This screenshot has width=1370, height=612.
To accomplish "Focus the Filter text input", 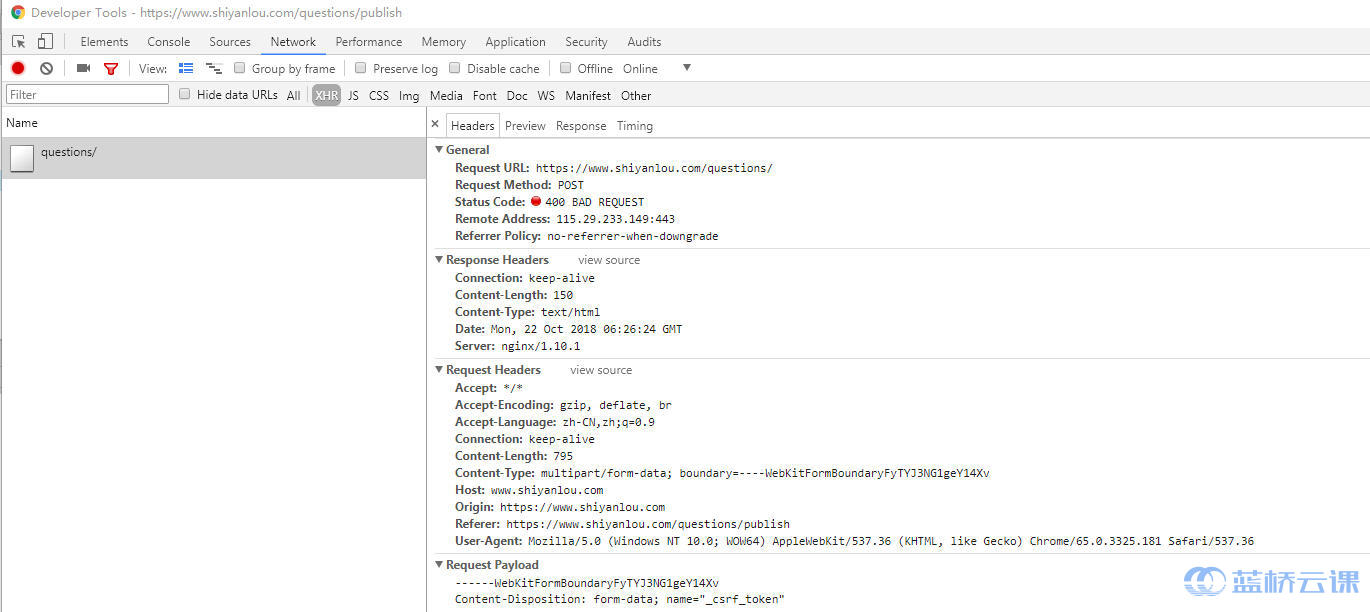I will coord(87,95).
